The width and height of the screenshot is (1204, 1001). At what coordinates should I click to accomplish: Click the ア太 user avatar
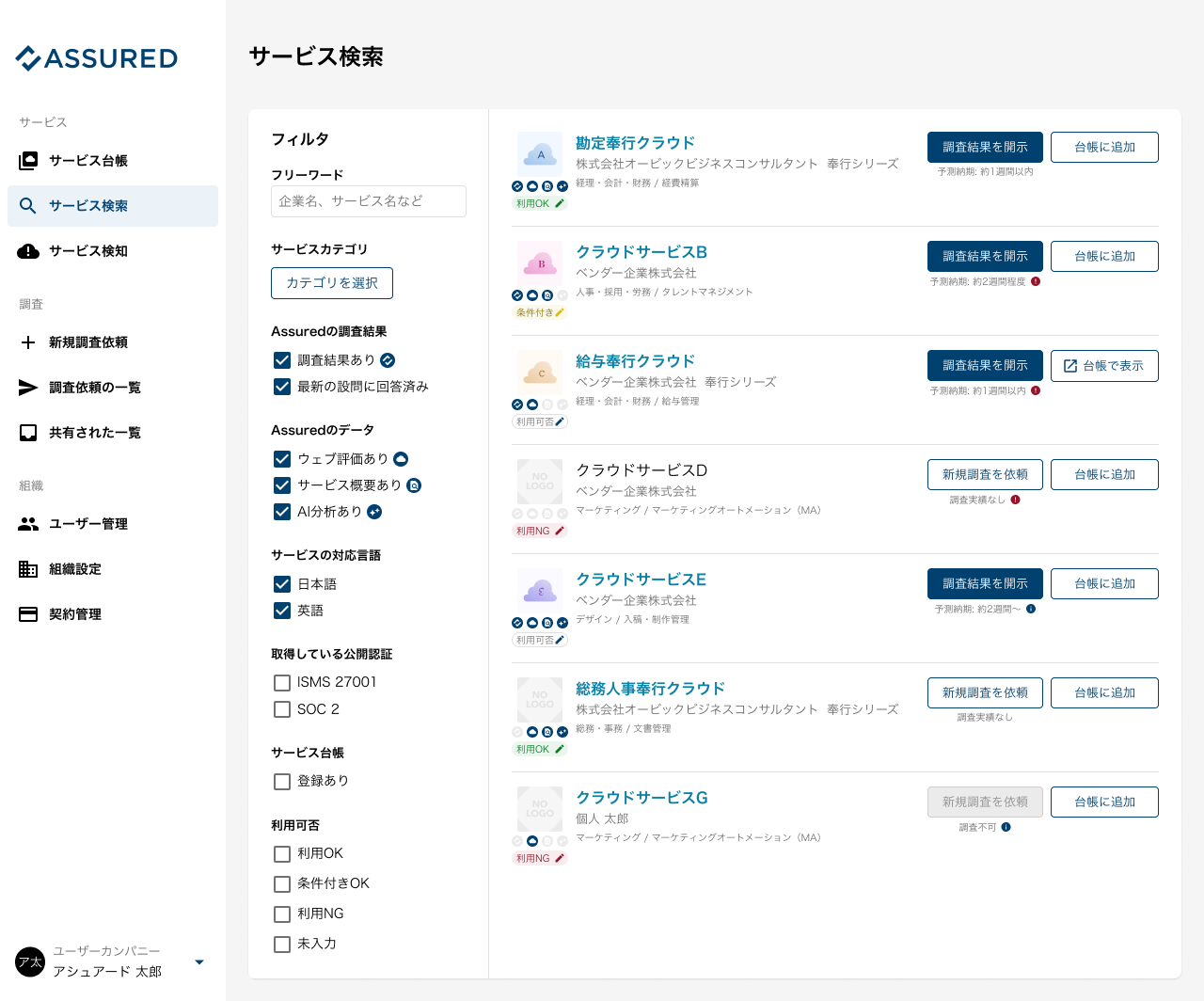(x=30, y=962)
